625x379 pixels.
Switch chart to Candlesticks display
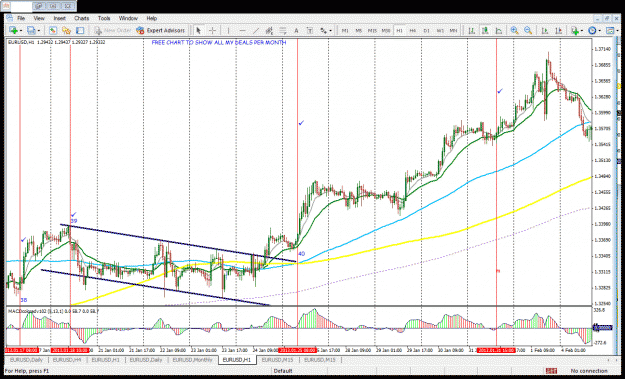485,31
